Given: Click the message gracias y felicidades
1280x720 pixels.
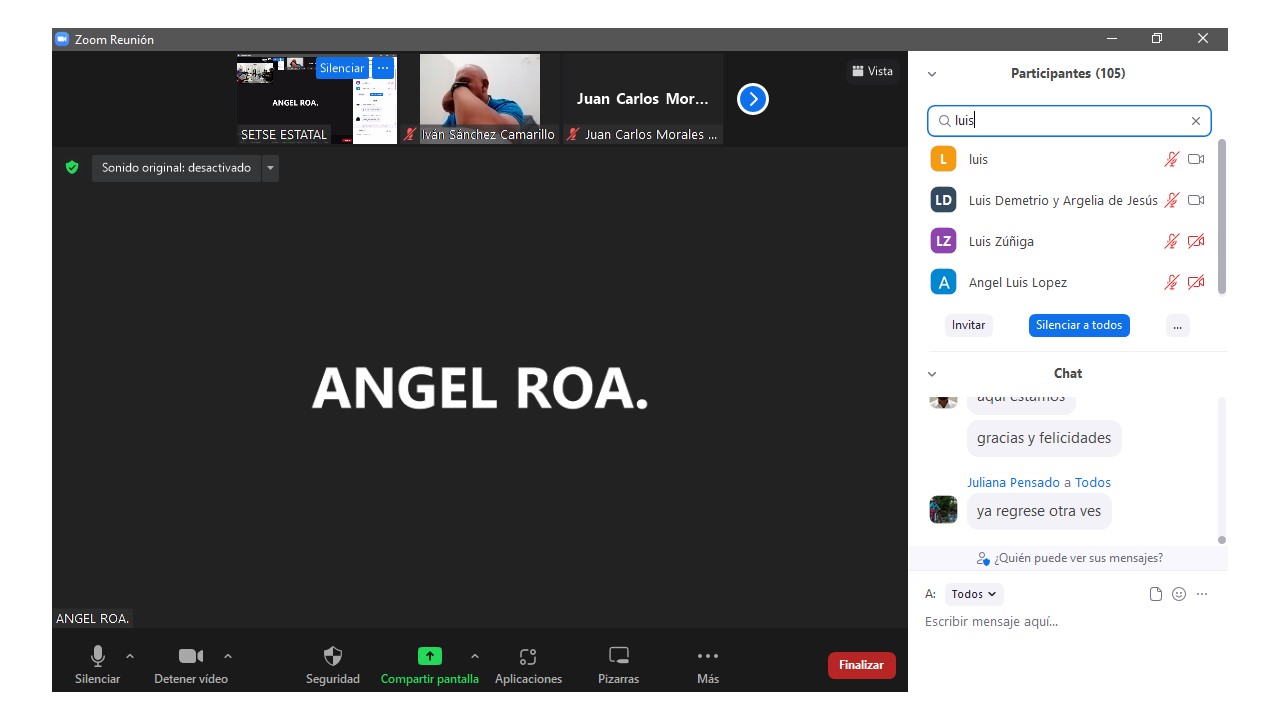Looking at the screenshot, I should click(1044, 438).
